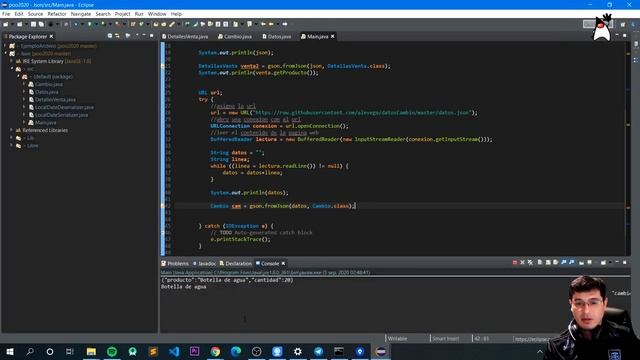Click the warning marker beside the DetallesVenta venta2 line
This screenshot has height=360, width=640.
pos(163,66)
